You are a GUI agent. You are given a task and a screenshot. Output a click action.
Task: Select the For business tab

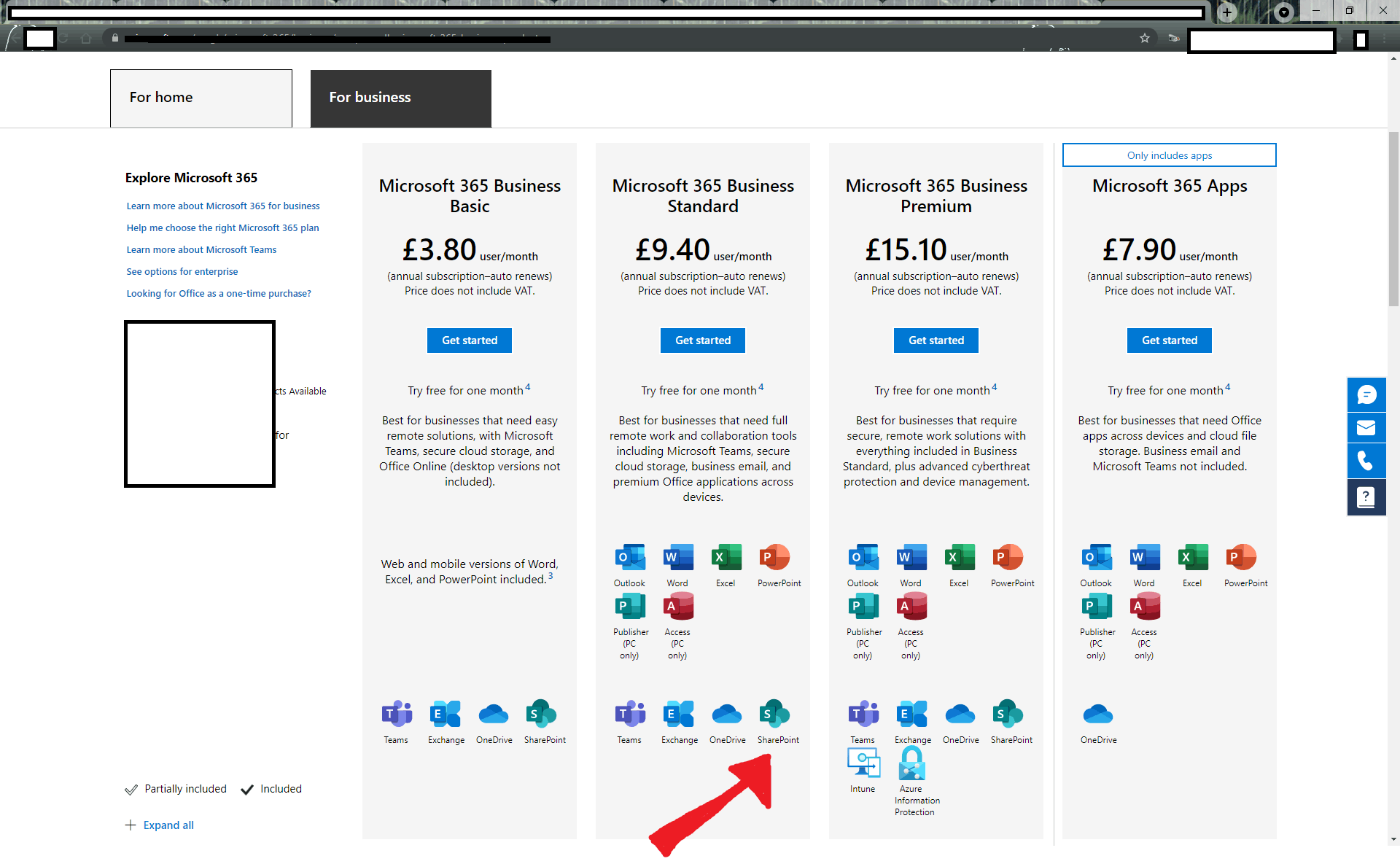(400, 98)
